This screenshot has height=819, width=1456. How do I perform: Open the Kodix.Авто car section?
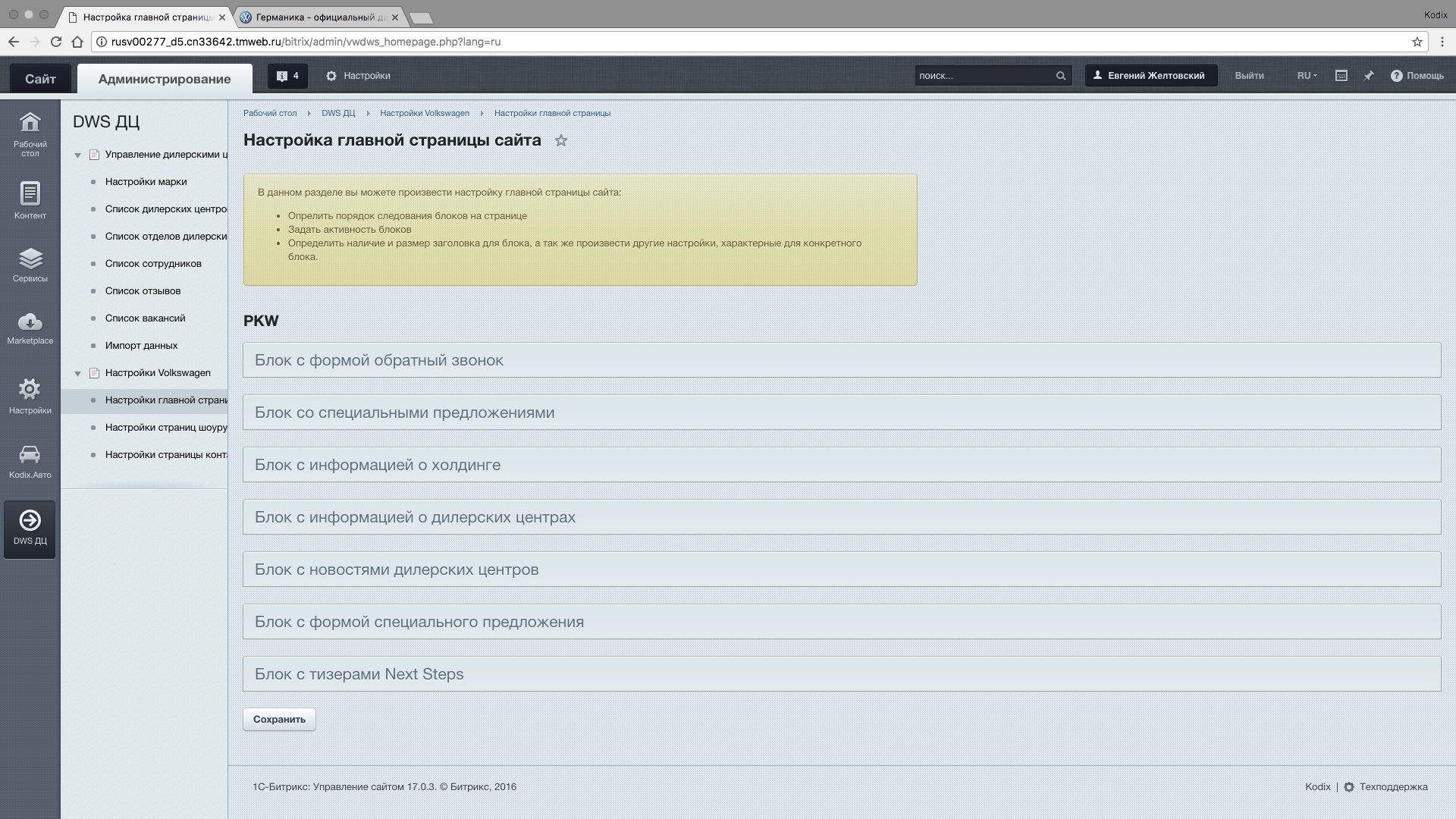(30, 462)
